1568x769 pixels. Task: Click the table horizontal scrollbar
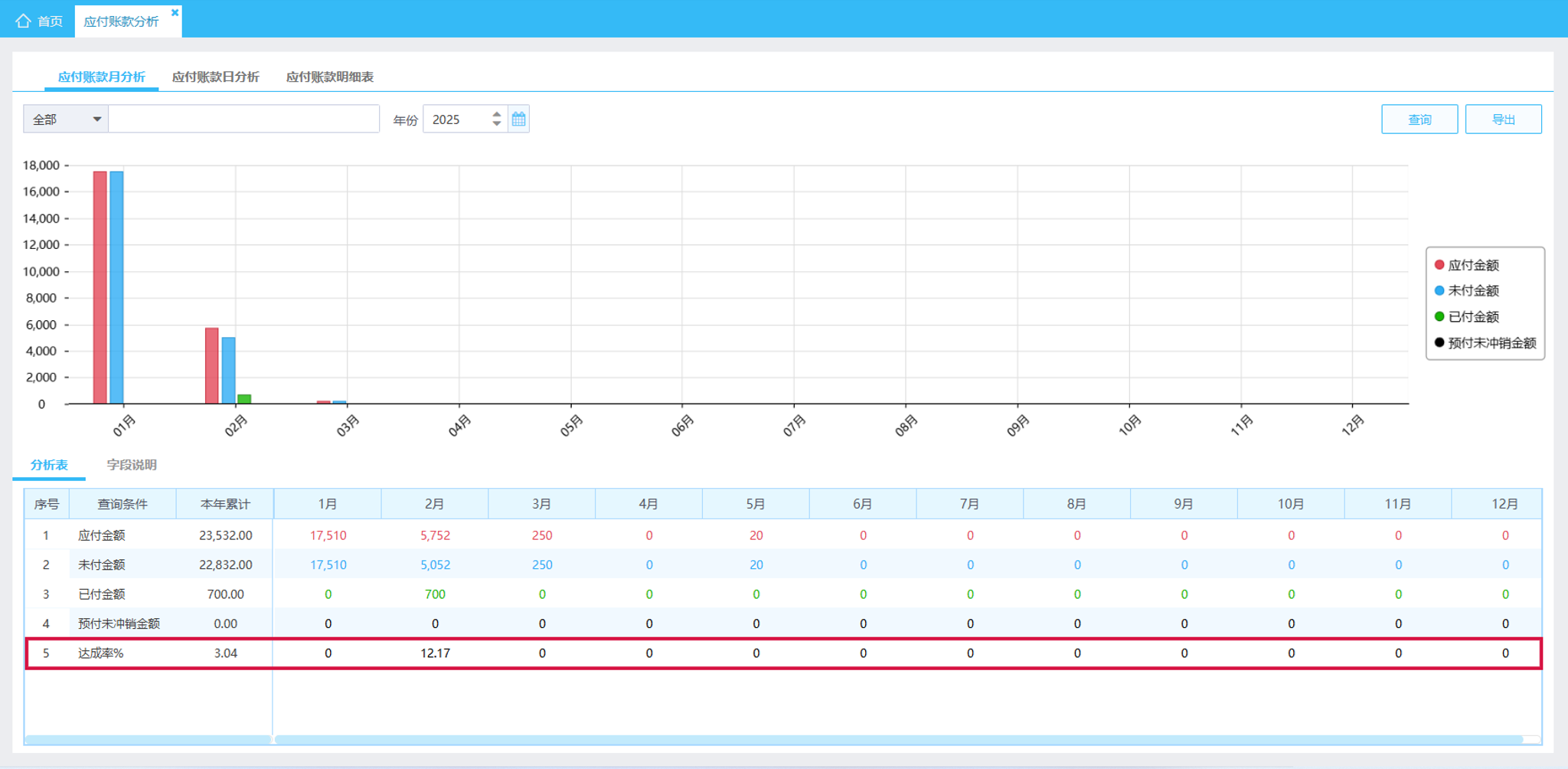click(x=899, y=739)
